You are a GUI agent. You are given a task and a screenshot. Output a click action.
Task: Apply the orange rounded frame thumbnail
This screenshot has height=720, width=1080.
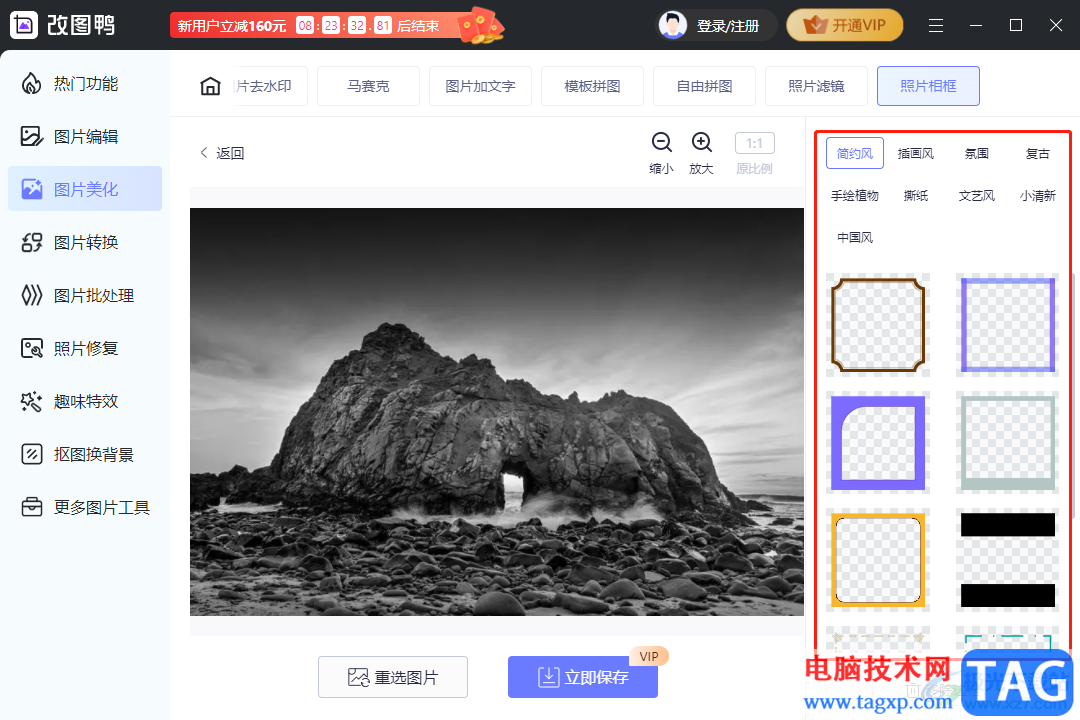point(878,559)
